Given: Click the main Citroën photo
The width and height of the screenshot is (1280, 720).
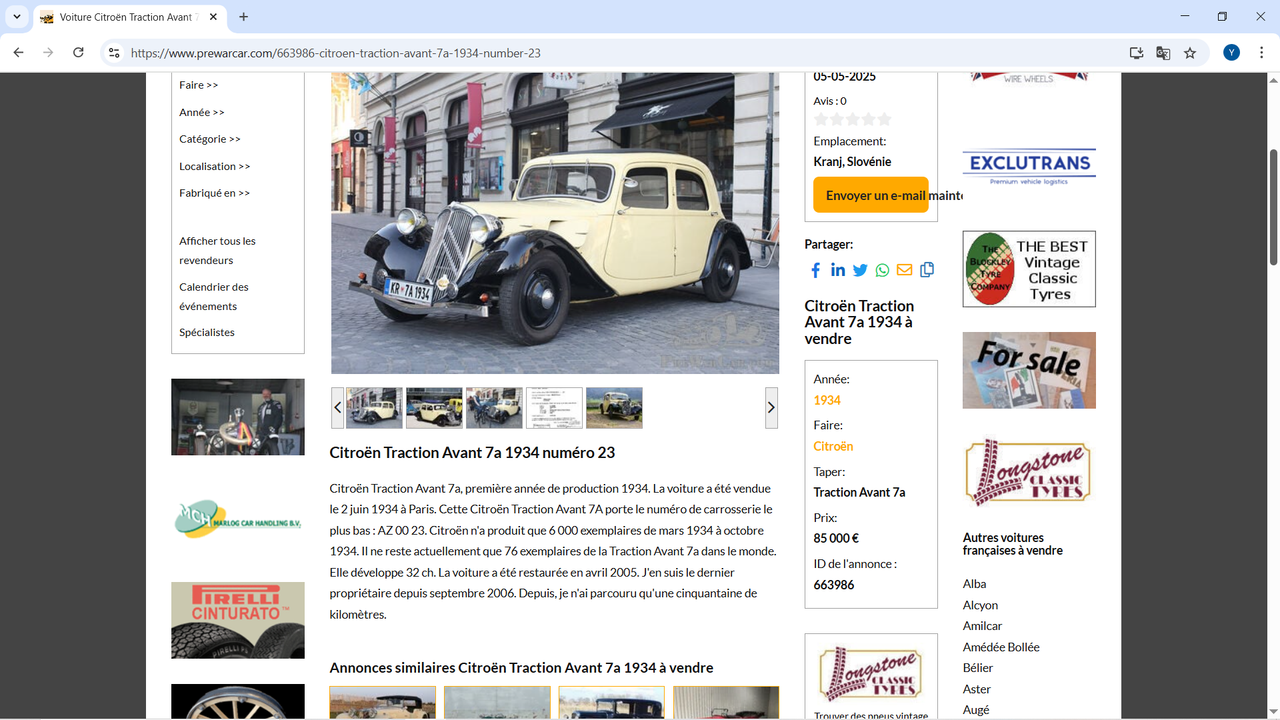Looking at the screenshot, I should [555, 223].
